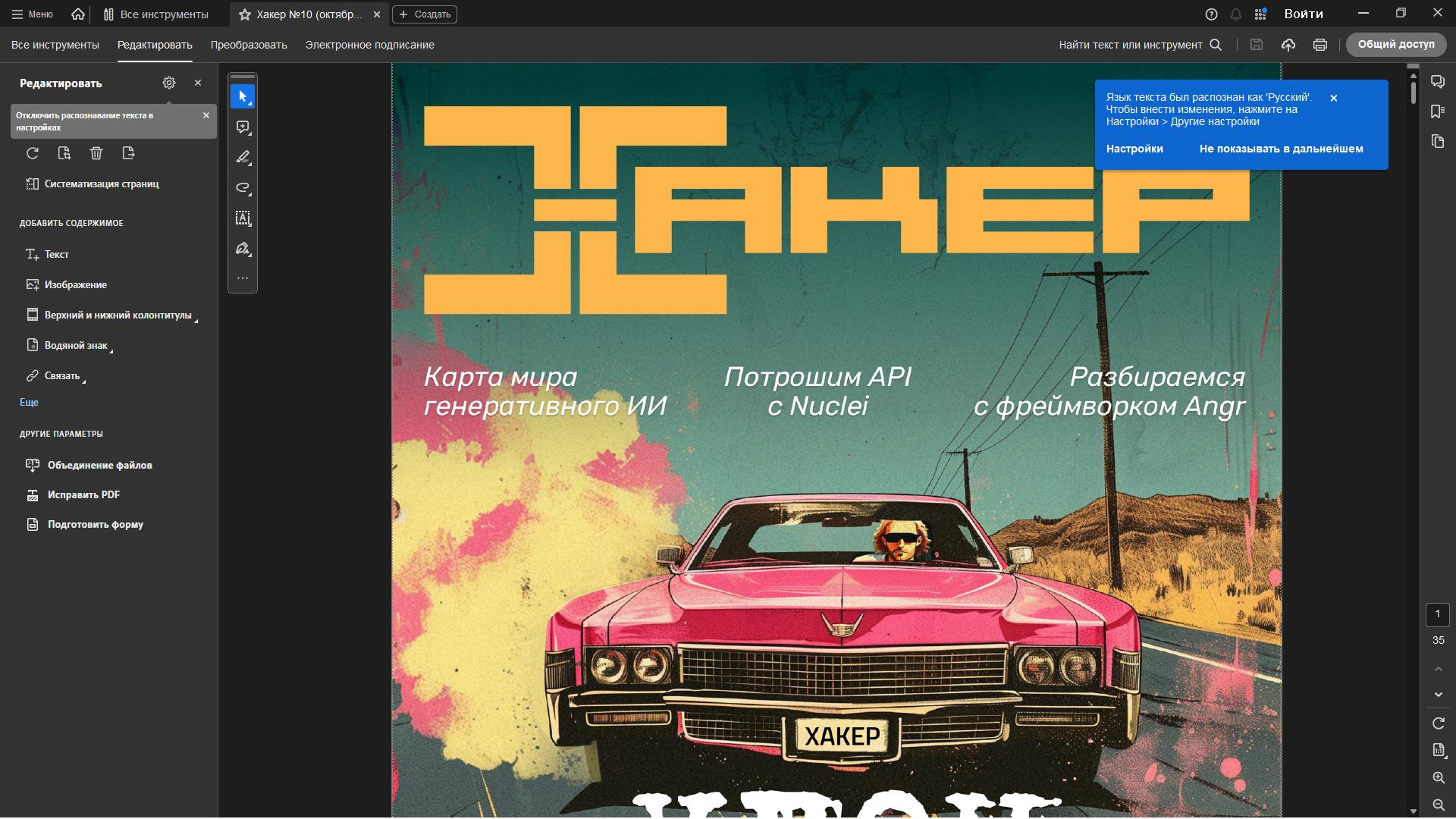Click the zoom in magnifier icon
The image size is (1456, 819).
[1438, 778]
